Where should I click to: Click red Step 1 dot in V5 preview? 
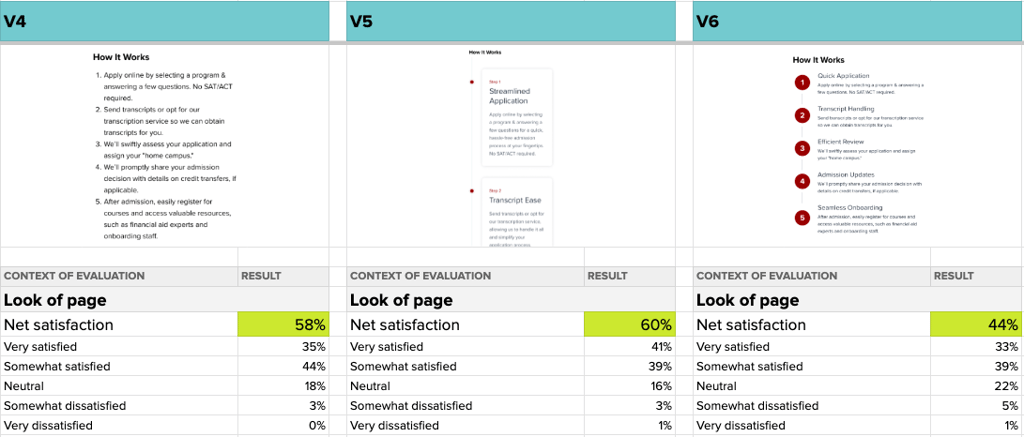471,82
